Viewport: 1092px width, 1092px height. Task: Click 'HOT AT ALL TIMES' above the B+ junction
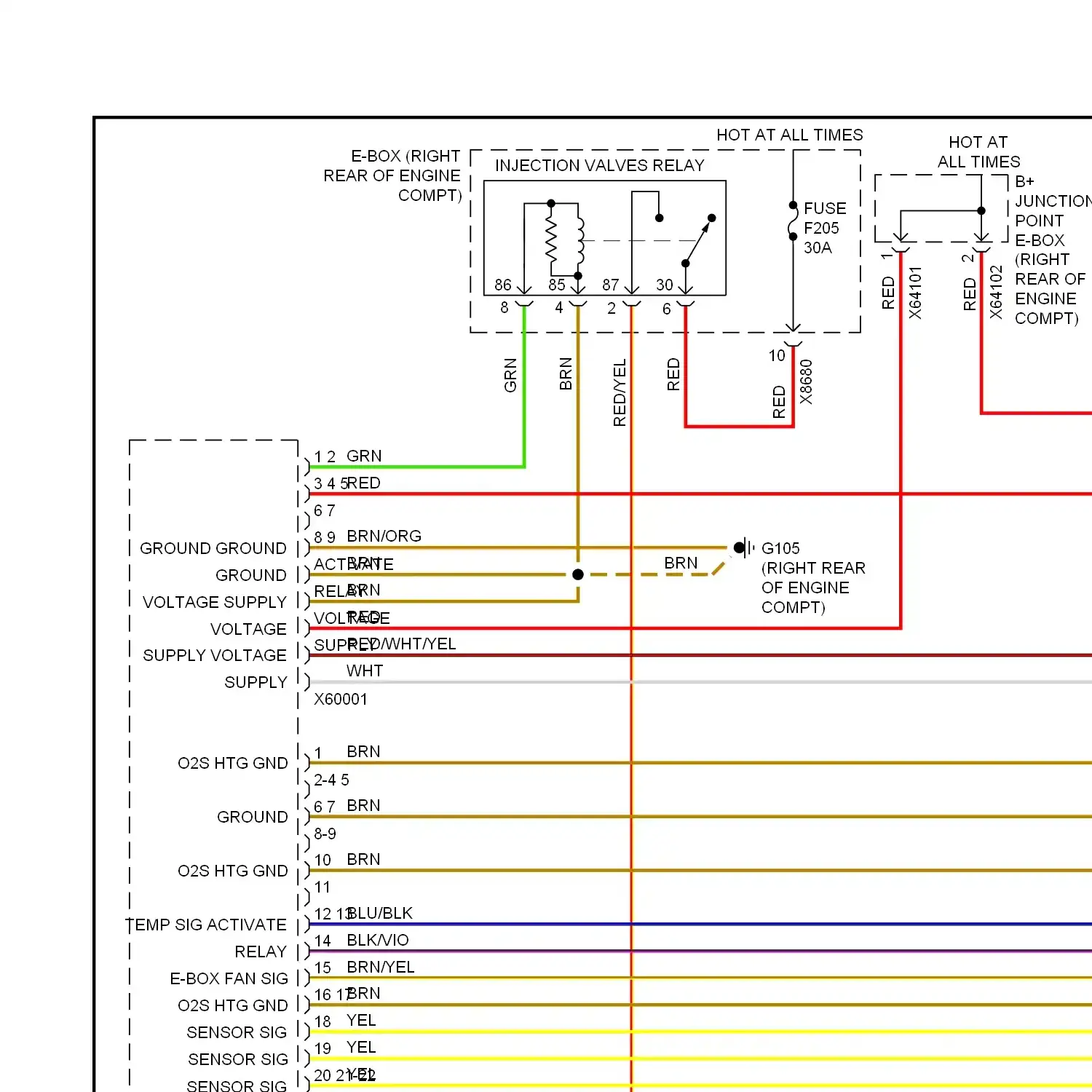(978, 151)
